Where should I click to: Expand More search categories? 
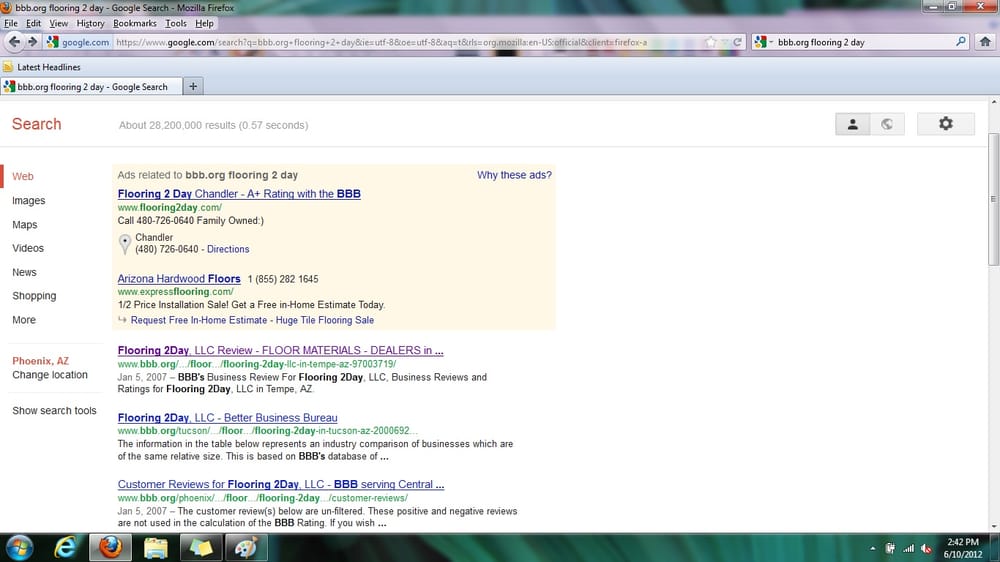[24, 320]
